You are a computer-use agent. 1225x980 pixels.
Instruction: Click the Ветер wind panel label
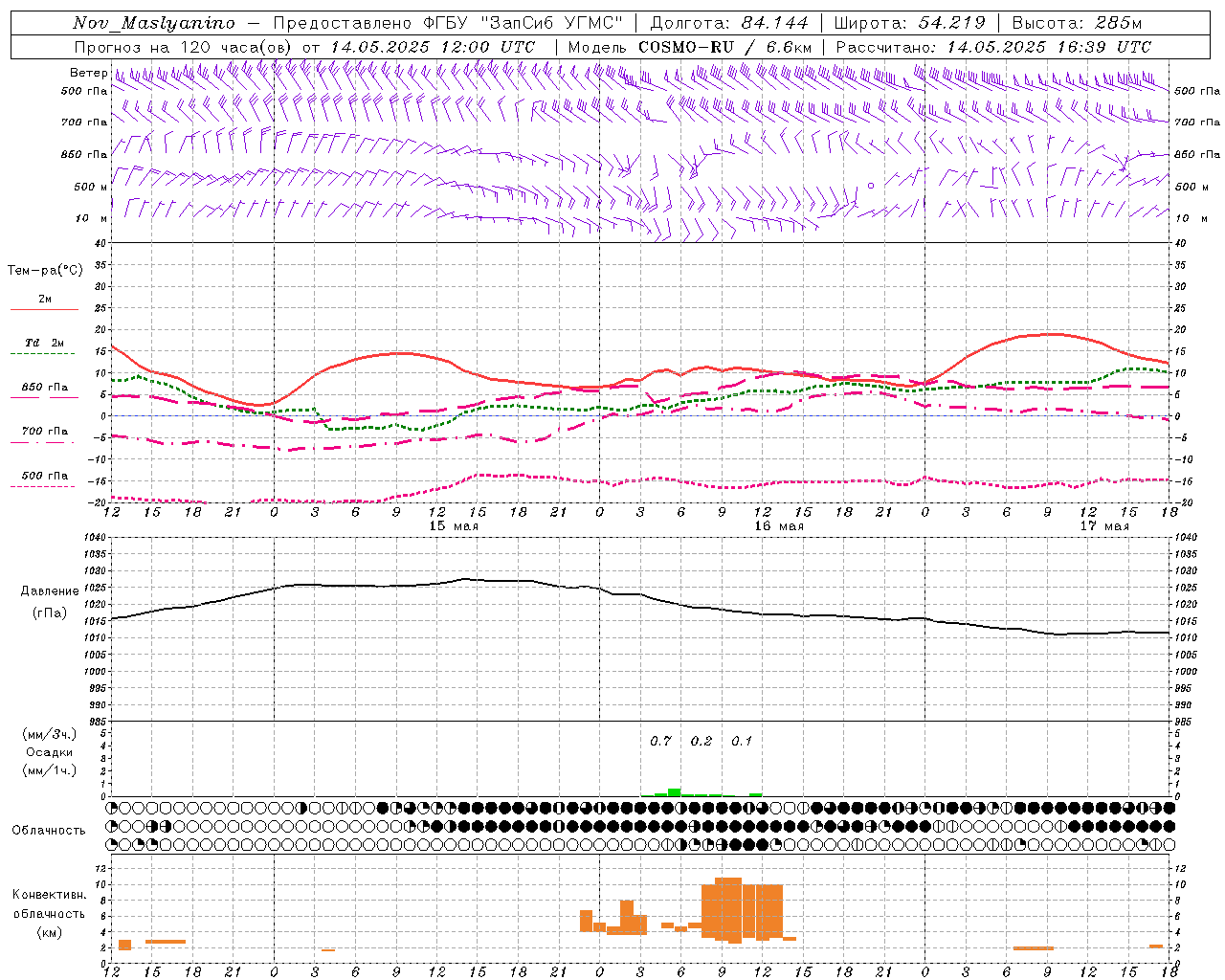pos(88,73)
